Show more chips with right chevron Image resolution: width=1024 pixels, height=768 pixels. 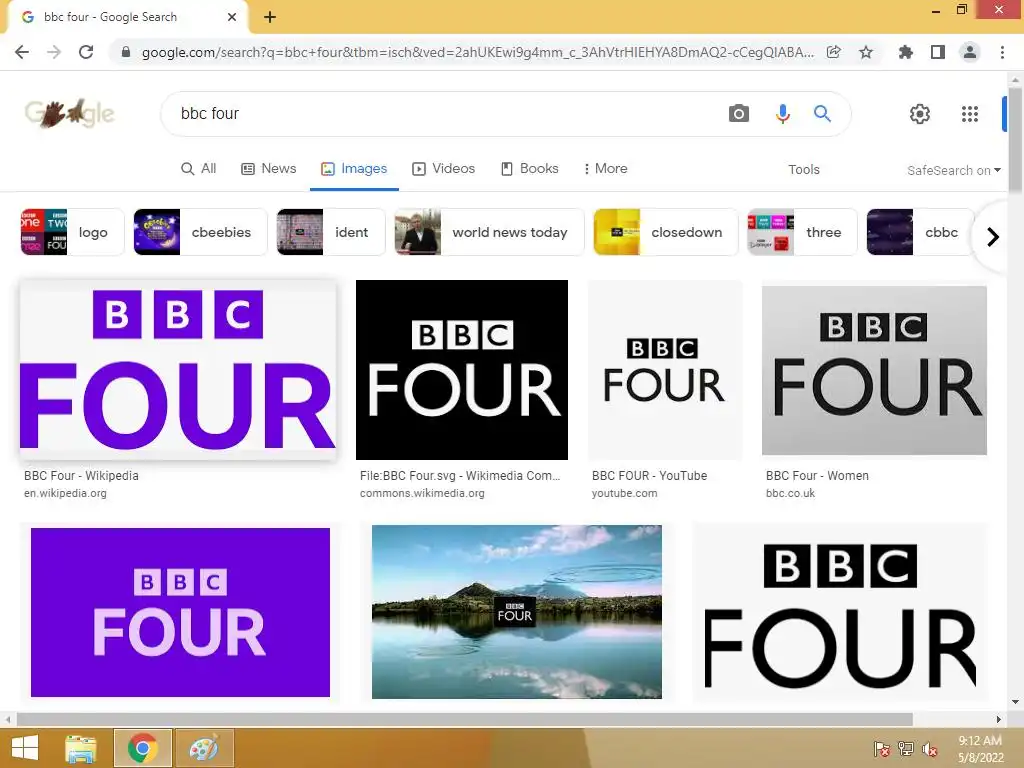993,236
